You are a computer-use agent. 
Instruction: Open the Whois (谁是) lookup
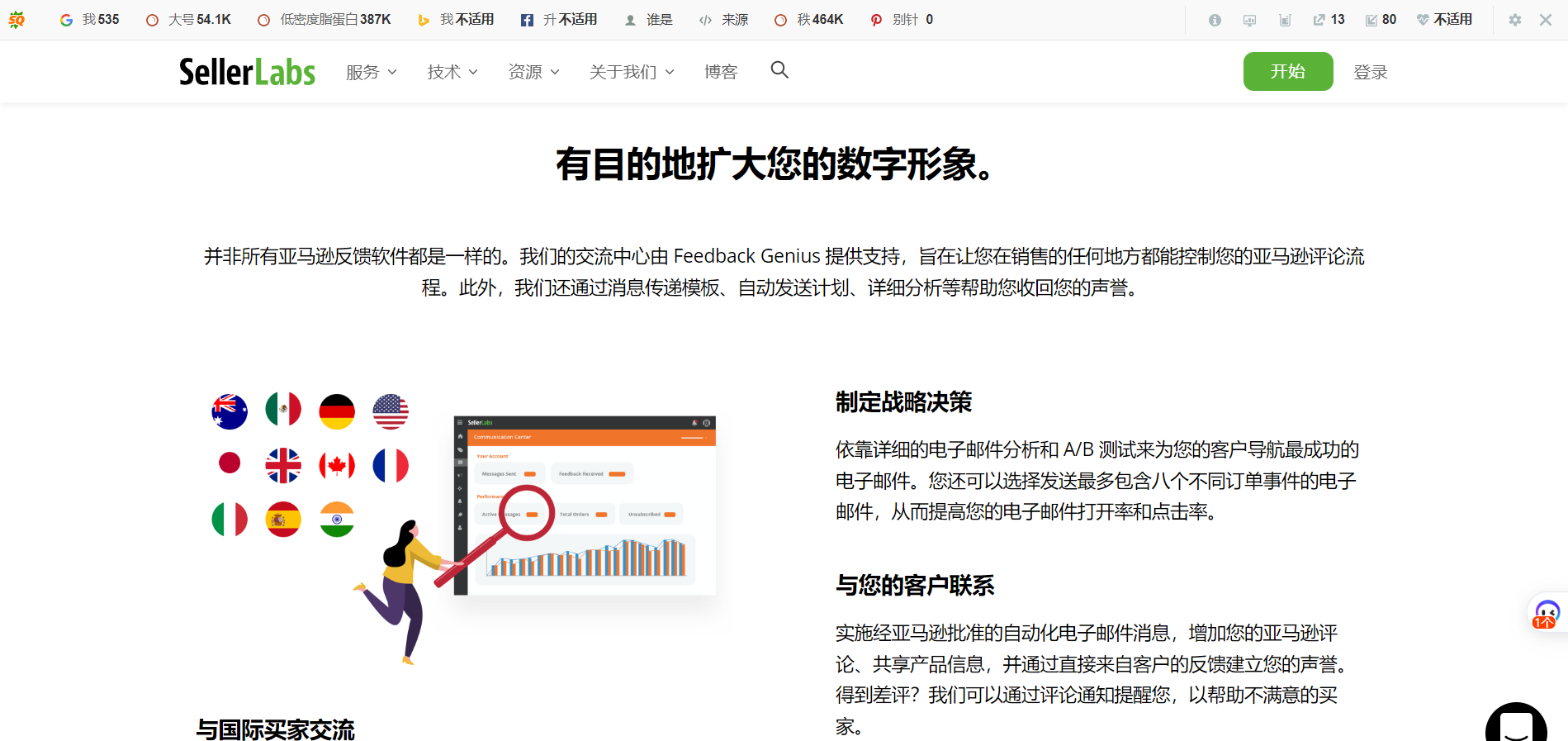(x=648, y=20)
